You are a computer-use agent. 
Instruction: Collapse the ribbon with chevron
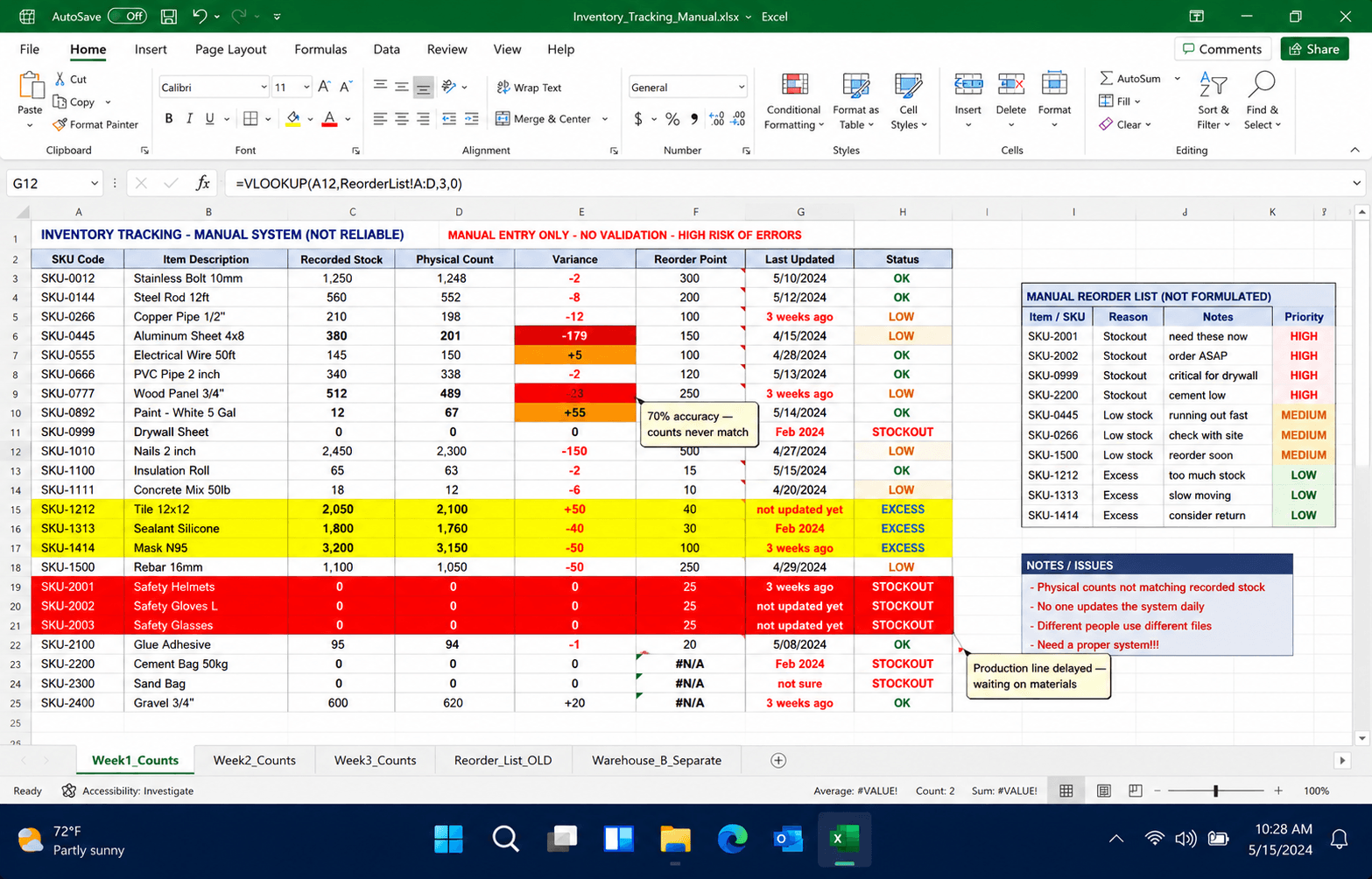1354,150
